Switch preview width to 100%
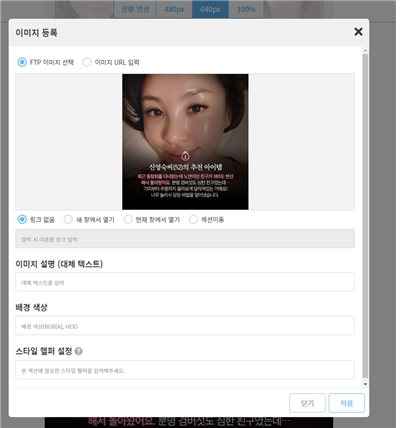Viewport: 400px width, 428px height. (246, 9)
